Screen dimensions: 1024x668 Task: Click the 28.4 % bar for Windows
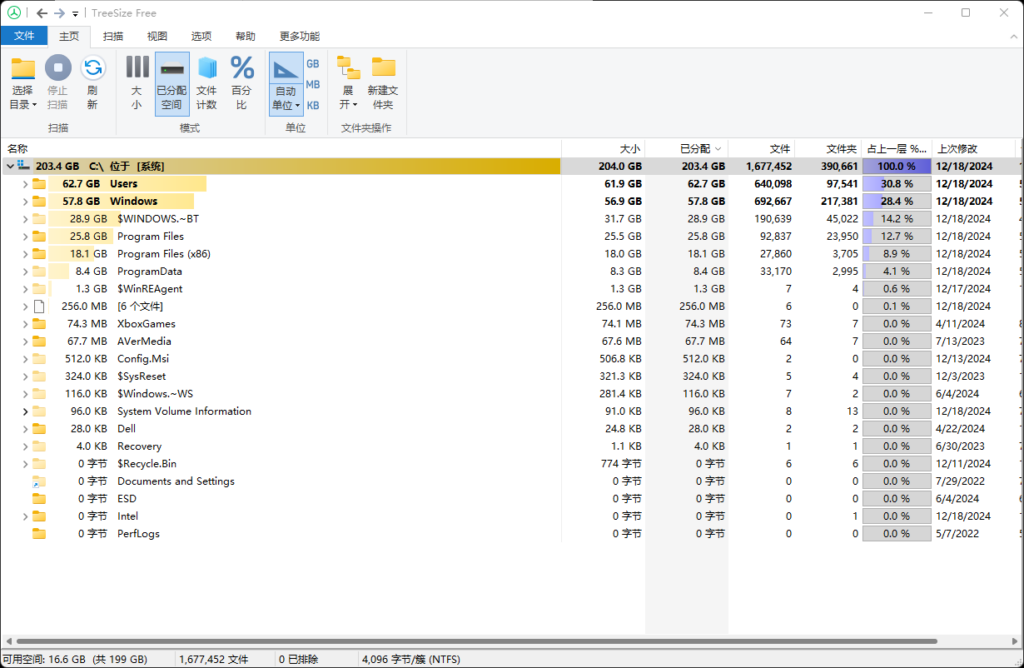pyautogui.click(x=897, y=202)
